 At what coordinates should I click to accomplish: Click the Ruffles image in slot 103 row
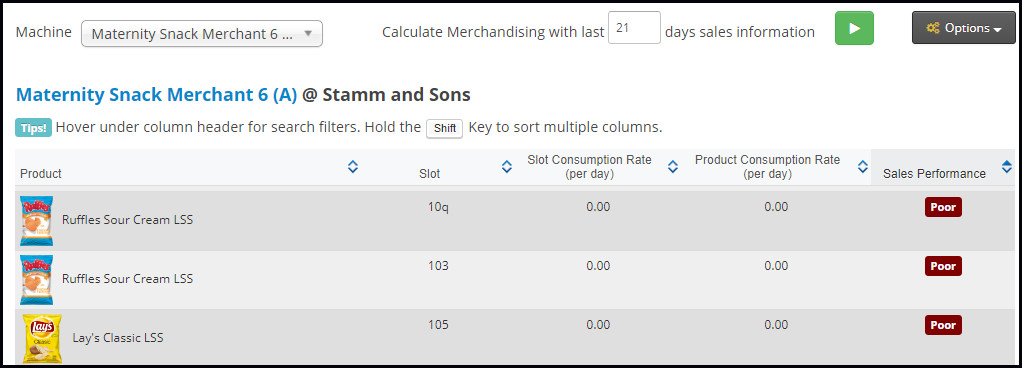click(36, 279)
